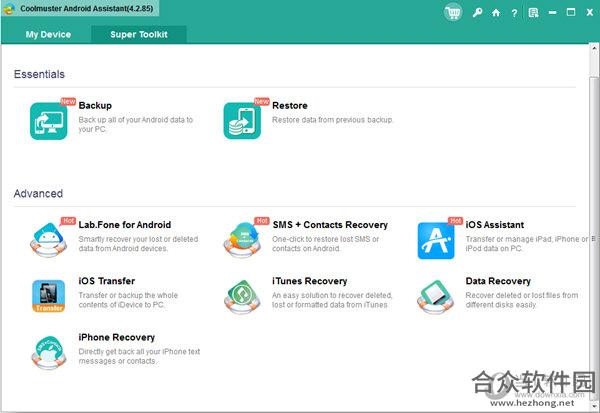Open help via question mark icon
The height and width of the screenshot is (413, 600).
(x=514, y=13)
